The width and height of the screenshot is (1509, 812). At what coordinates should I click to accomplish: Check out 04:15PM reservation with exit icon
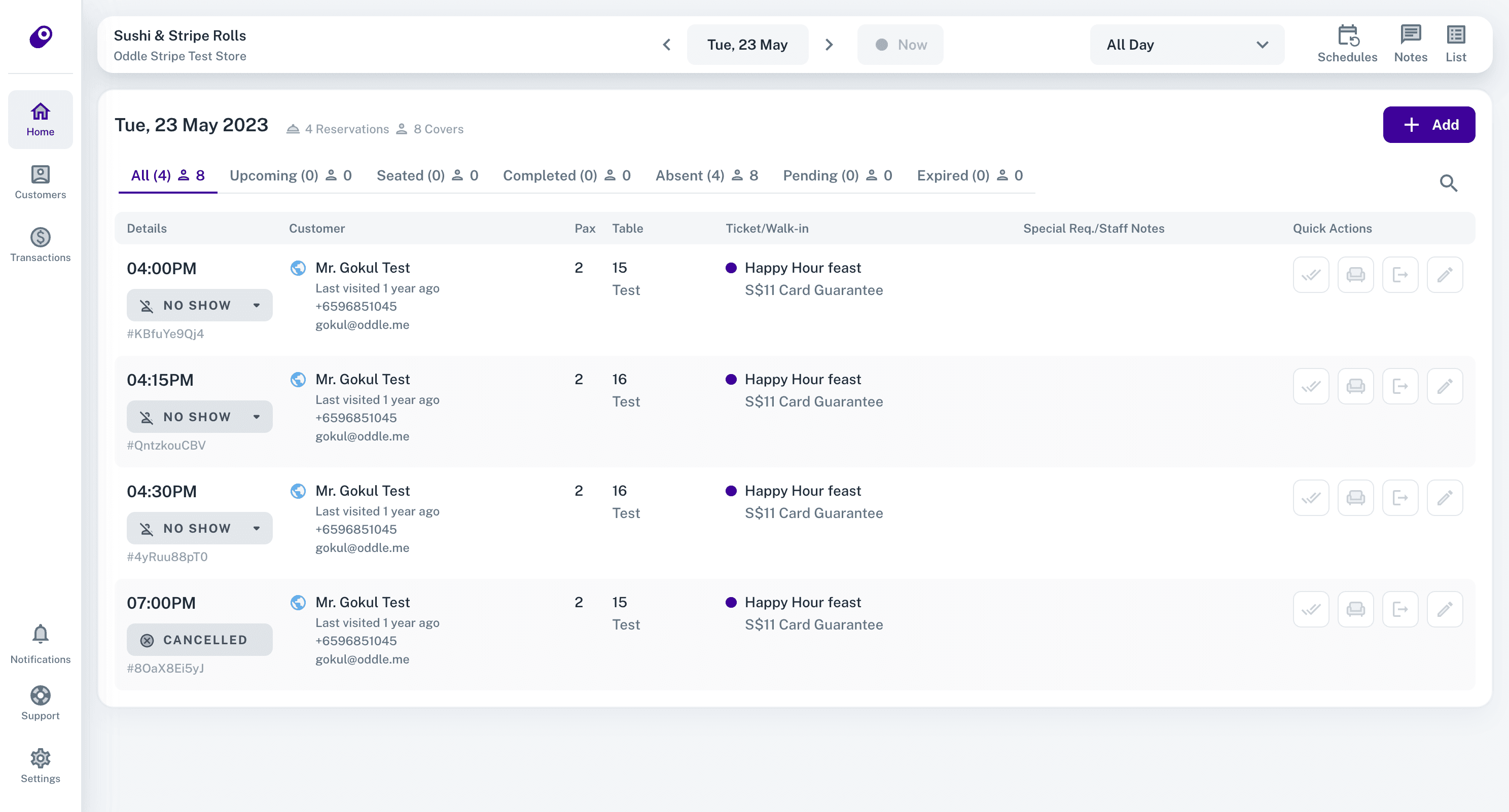tap(1399, 386)
